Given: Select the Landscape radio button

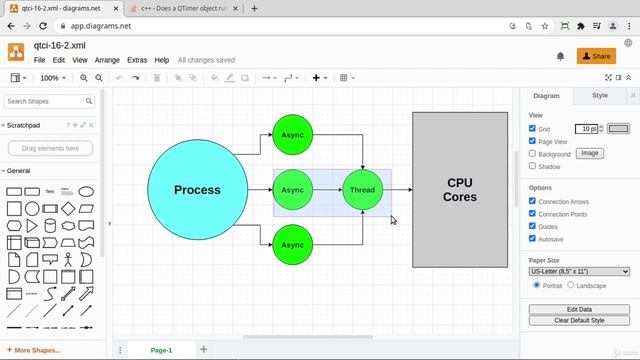Looking at the screenshot, I should (x=571, y=285).
